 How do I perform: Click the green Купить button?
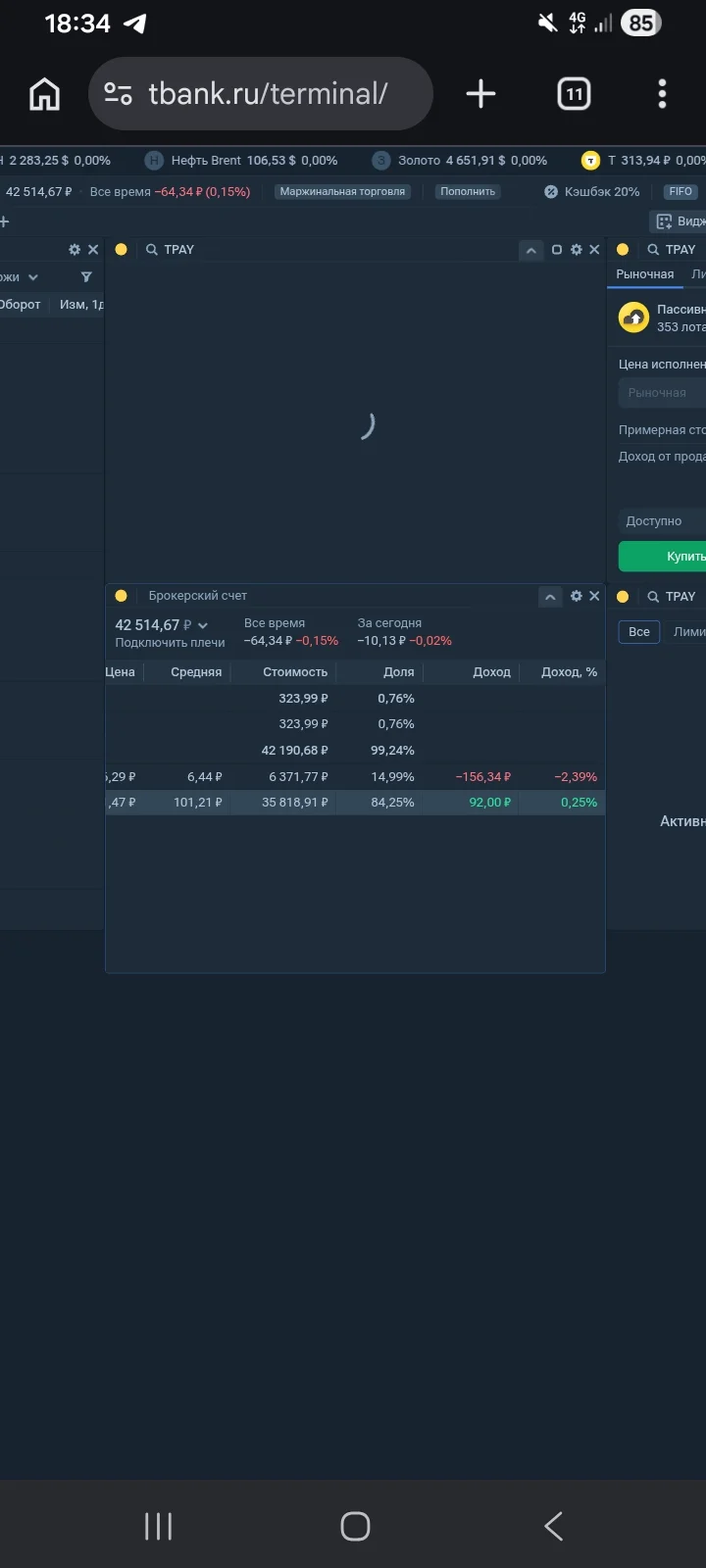(x=662, y=557)
